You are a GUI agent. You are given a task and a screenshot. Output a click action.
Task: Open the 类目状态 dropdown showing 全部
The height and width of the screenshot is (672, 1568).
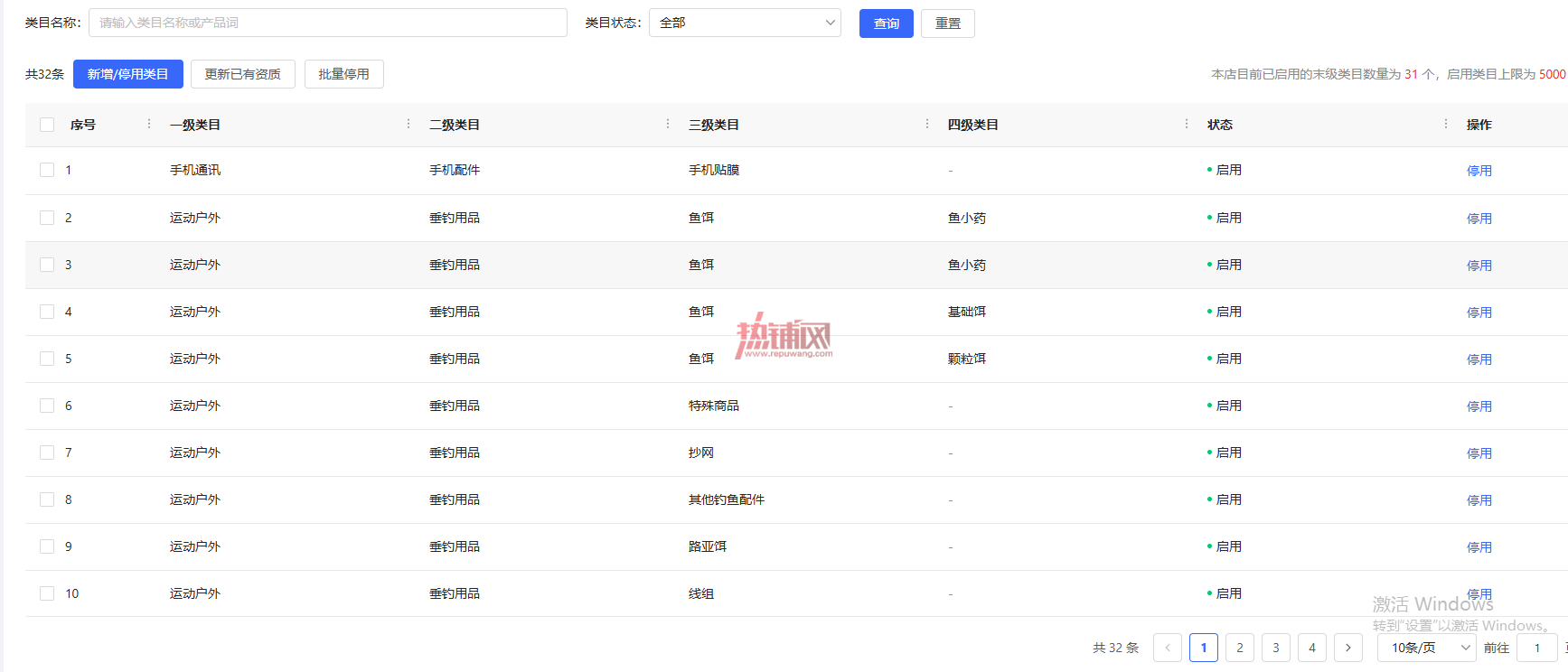745,23
